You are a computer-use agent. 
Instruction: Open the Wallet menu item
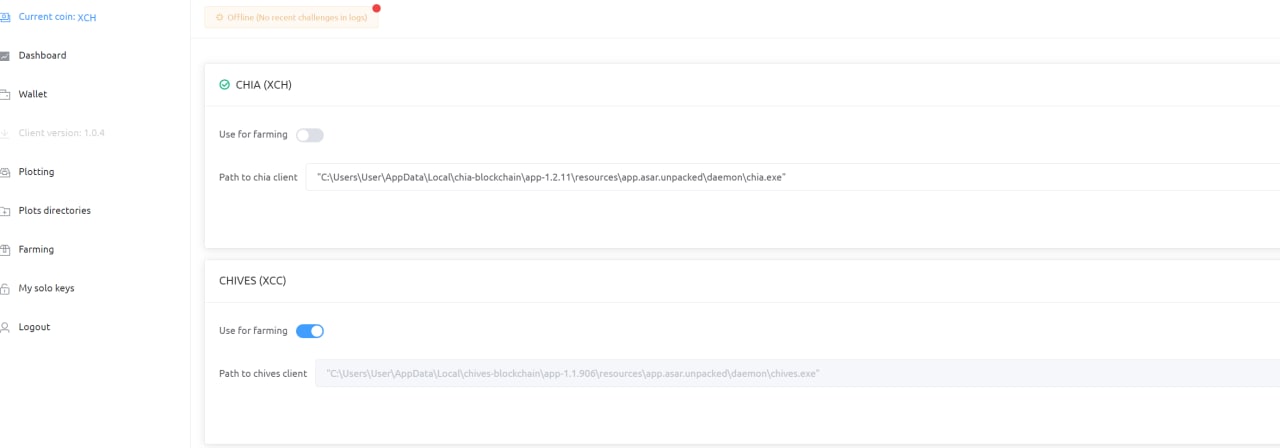33,94
